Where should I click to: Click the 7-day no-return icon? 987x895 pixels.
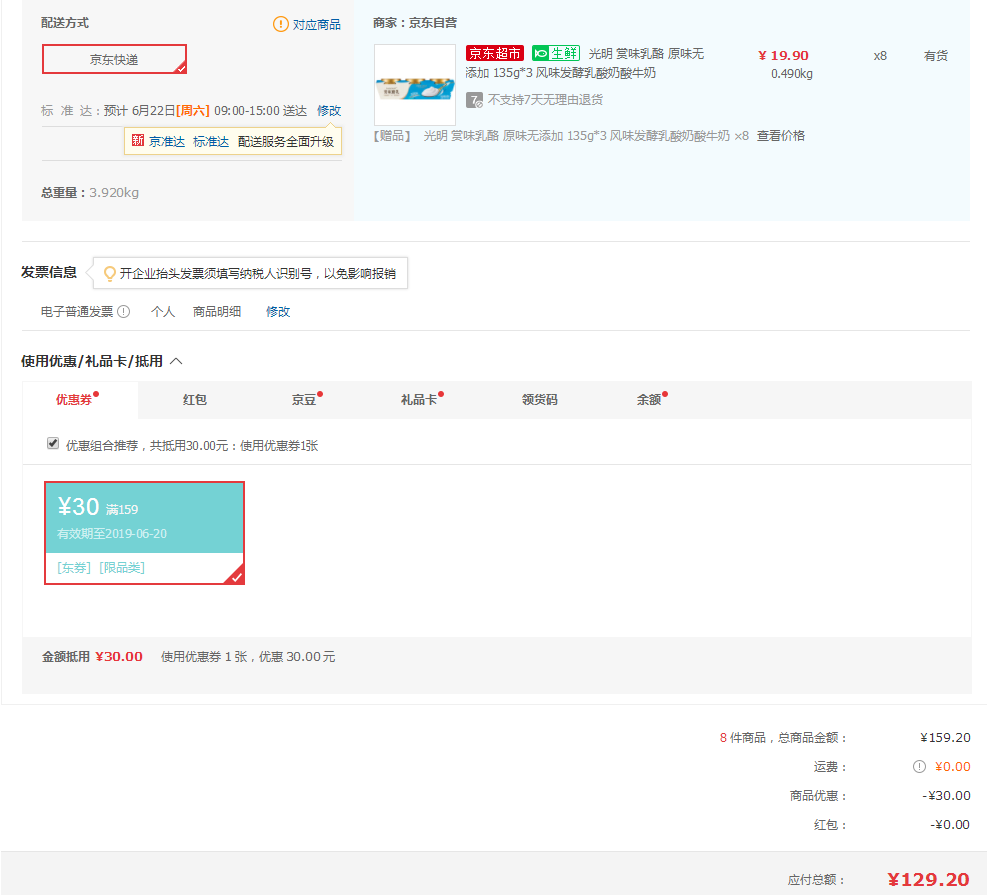pyautogui.click(x=474, y=100)
